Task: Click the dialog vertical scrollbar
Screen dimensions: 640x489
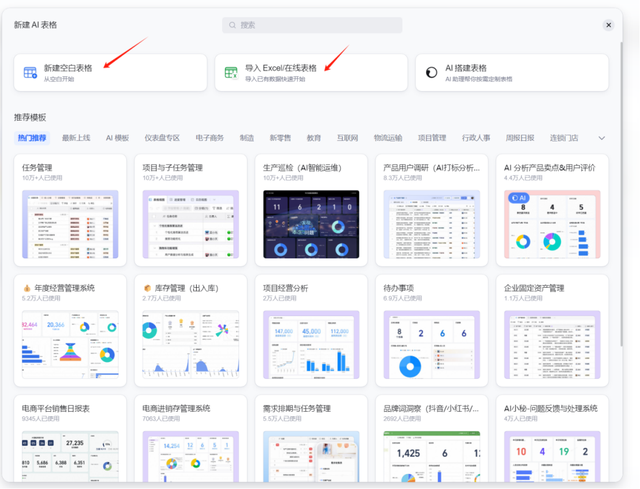Action: (x=621, y=194)
